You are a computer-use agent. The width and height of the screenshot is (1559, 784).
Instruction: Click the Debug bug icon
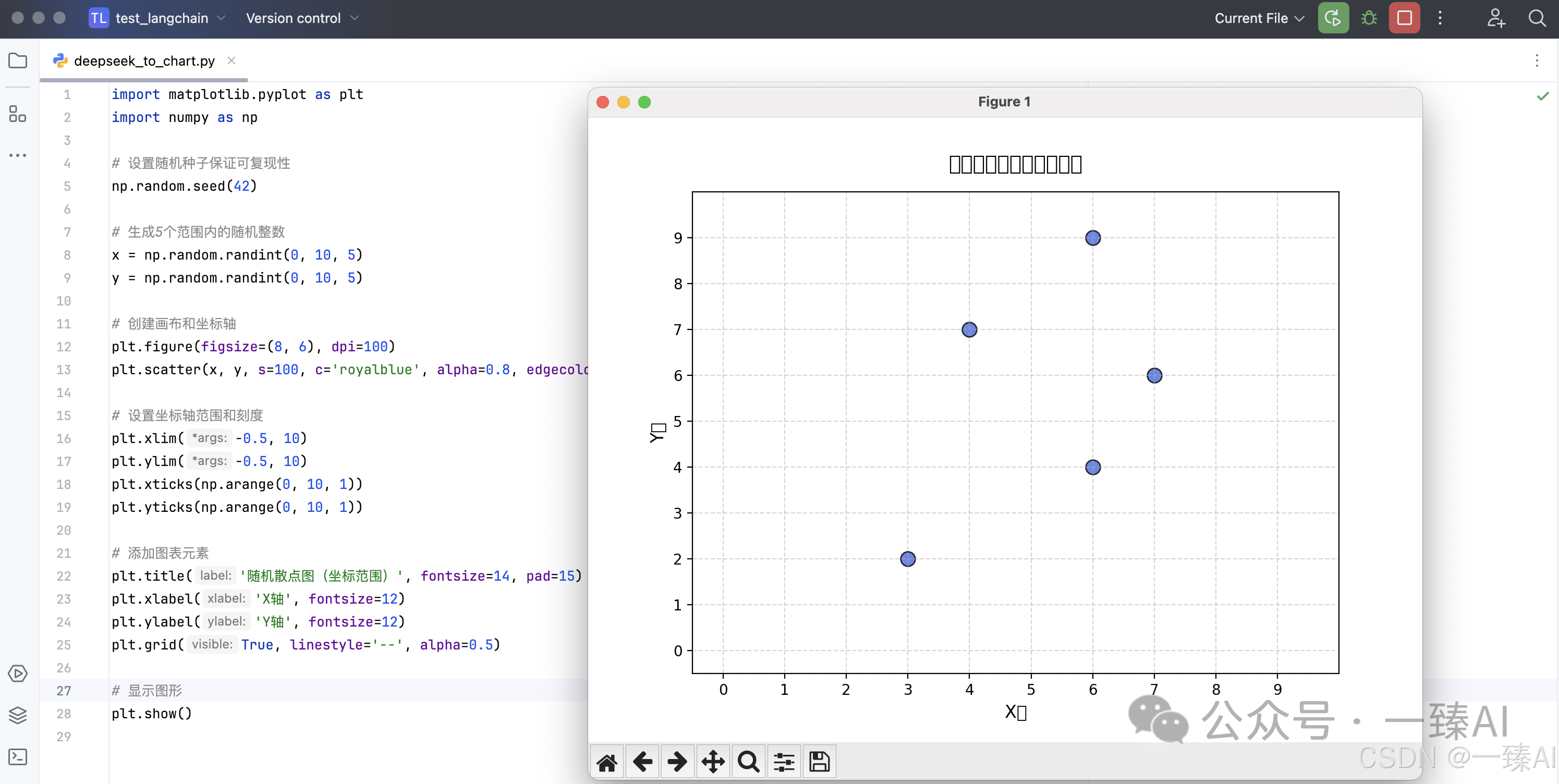click(x=1369, y=18)
